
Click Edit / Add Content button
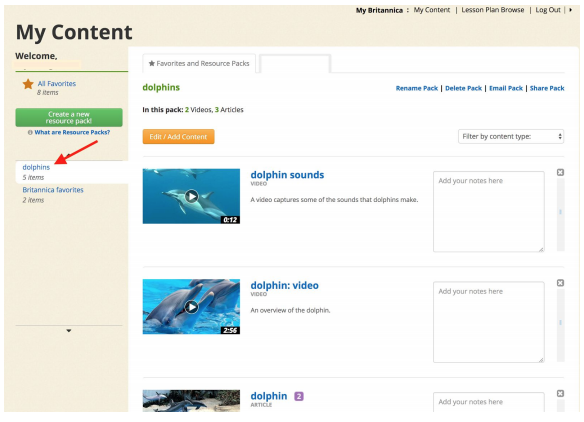tap(178, 137)
